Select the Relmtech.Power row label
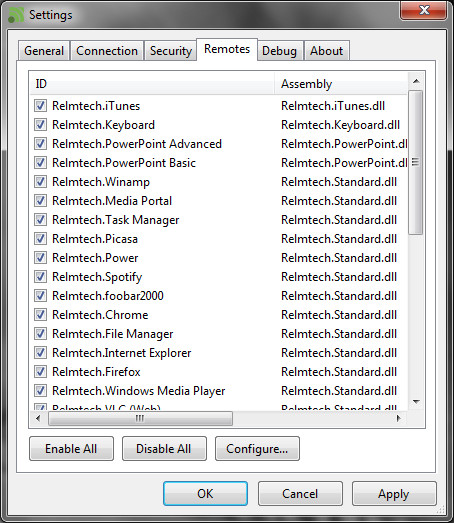This screenshot has height=523, width=454. (95, 258)
